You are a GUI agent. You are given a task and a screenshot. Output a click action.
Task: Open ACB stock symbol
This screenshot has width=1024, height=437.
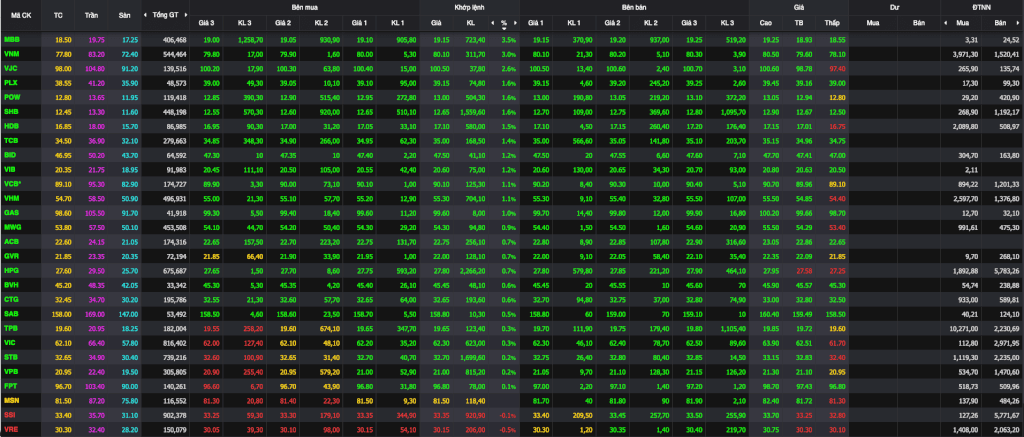[11, 241]
